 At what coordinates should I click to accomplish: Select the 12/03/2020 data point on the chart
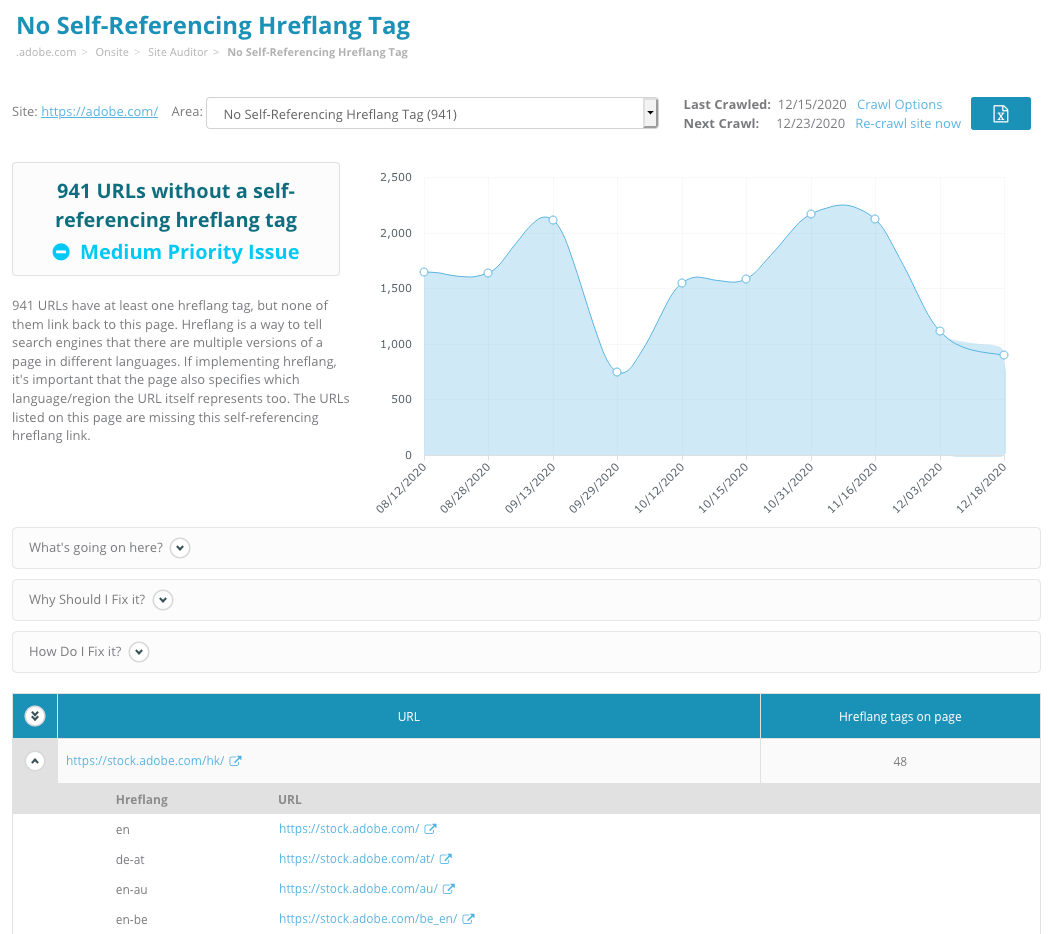click(x=941, y=330)
